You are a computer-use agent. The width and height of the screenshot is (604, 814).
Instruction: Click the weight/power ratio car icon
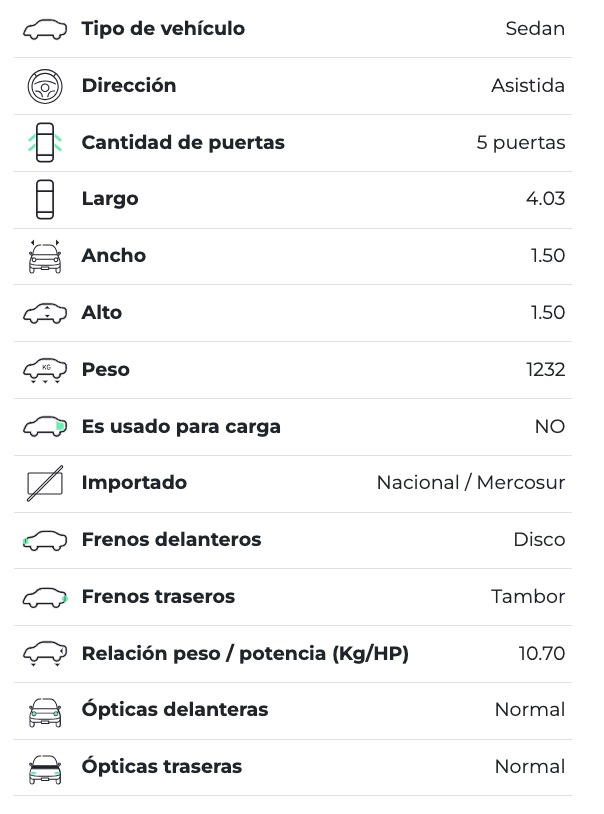coord(44,654)
